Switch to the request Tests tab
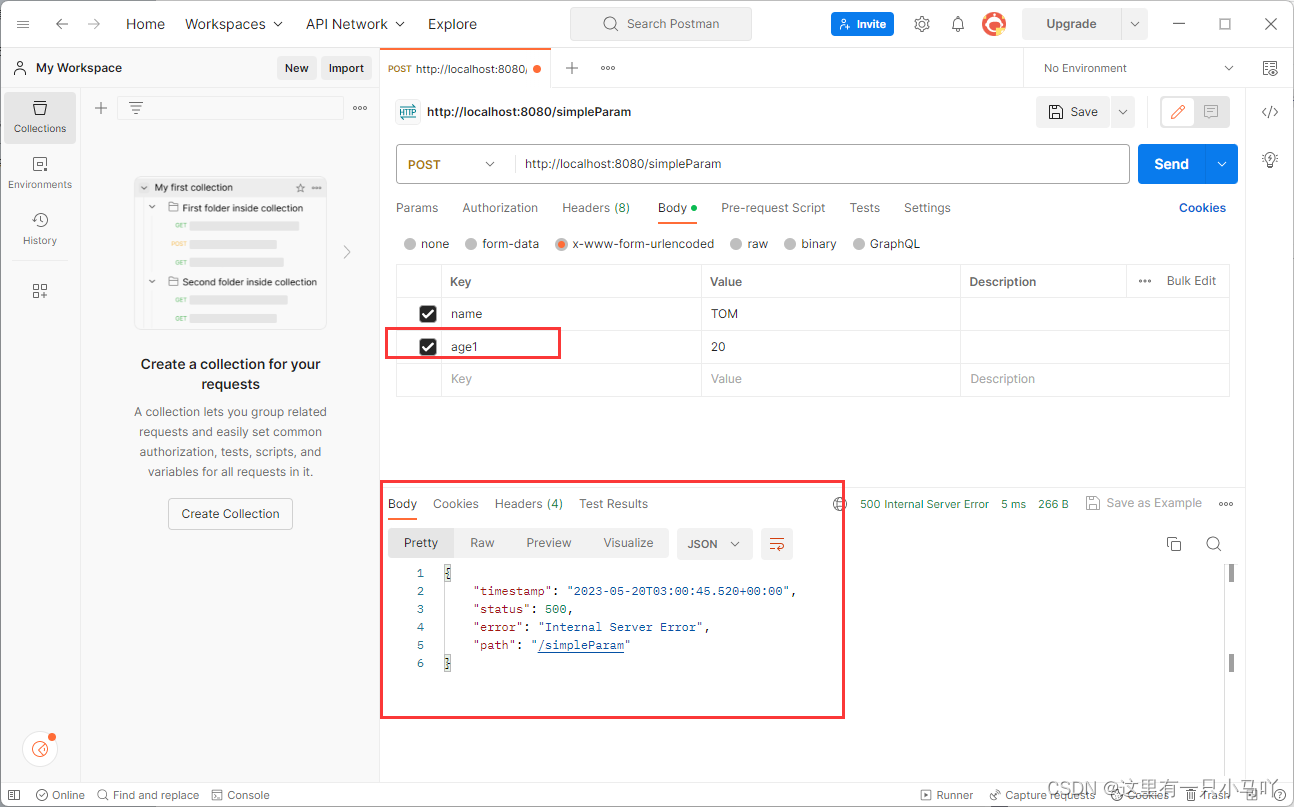Image resolution: width=1294 pixels, height=807 pixels. pyautogui.click(x=865, y=208)
